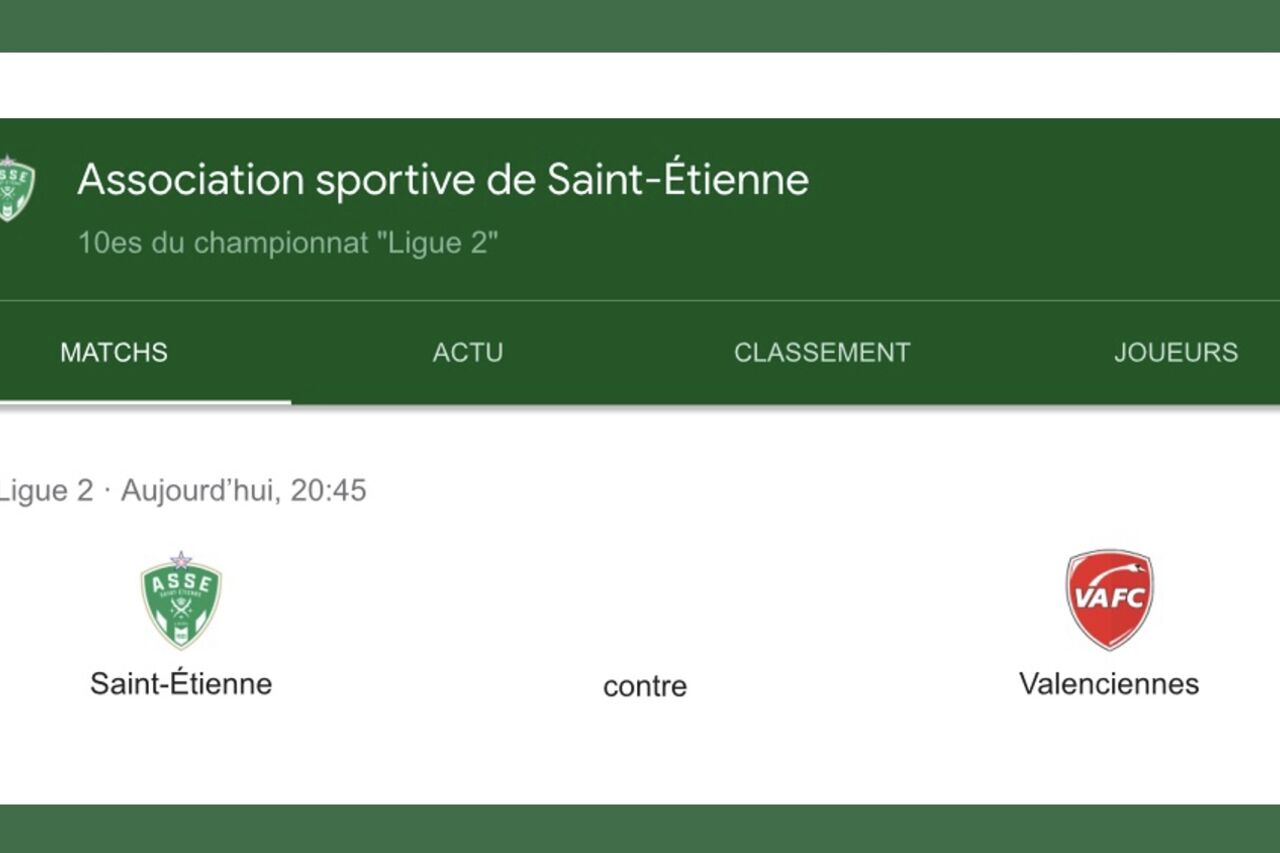Click the star on the Saint-Étienne crest
This screenshot has height=853, width=1280.
click(180, 556)
